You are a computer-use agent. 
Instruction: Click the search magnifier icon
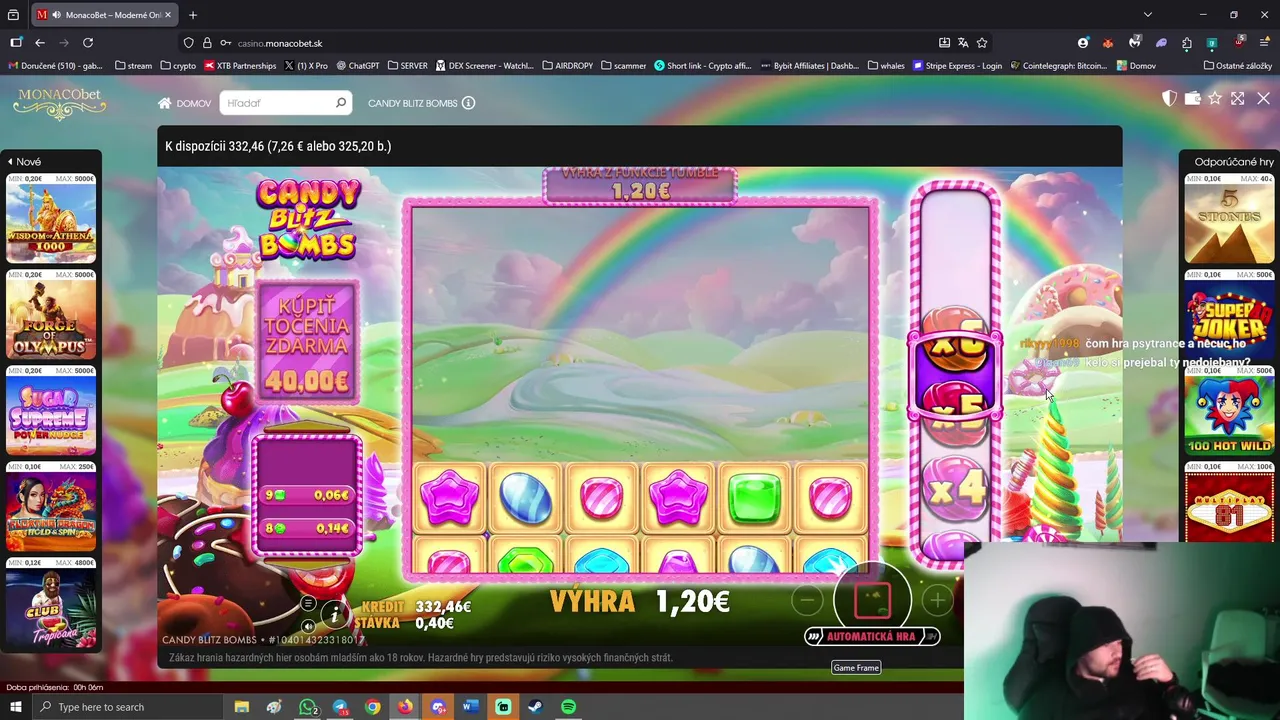[341, 103]
